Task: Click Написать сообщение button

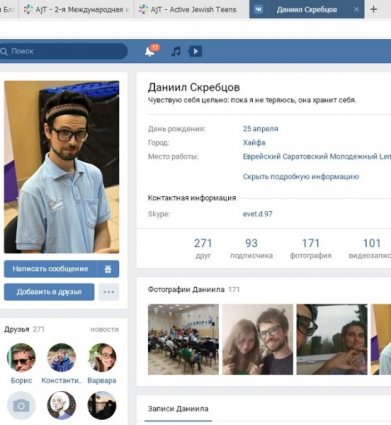Action: coord(50,269)
